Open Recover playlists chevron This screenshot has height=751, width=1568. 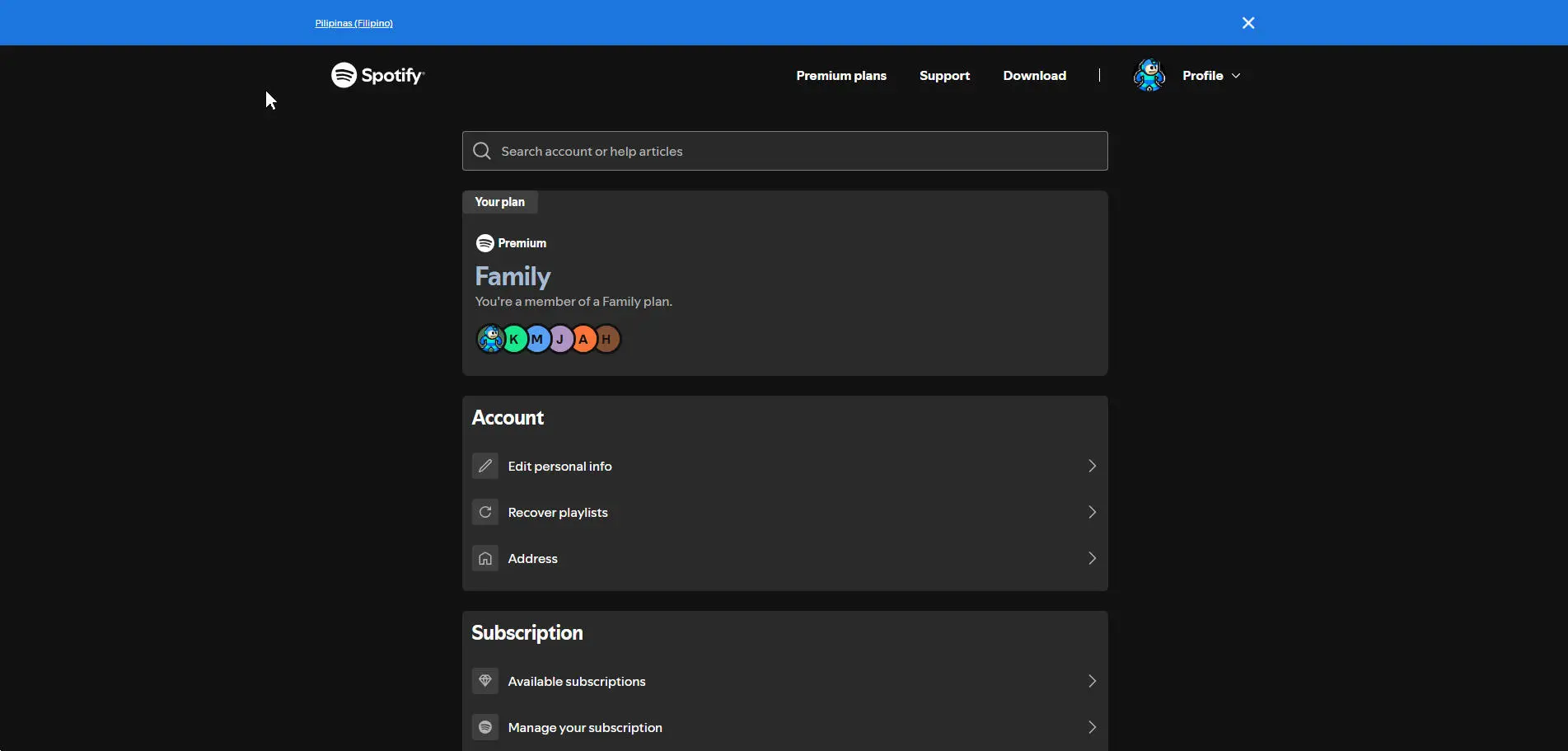[x=1092, y=512]
